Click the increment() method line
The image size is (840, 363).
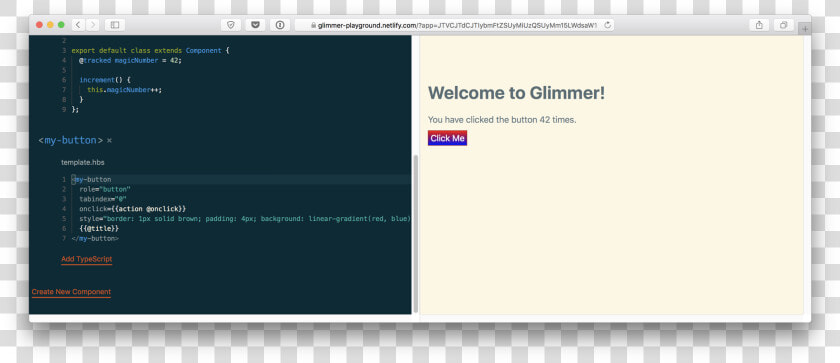point(105,80)
